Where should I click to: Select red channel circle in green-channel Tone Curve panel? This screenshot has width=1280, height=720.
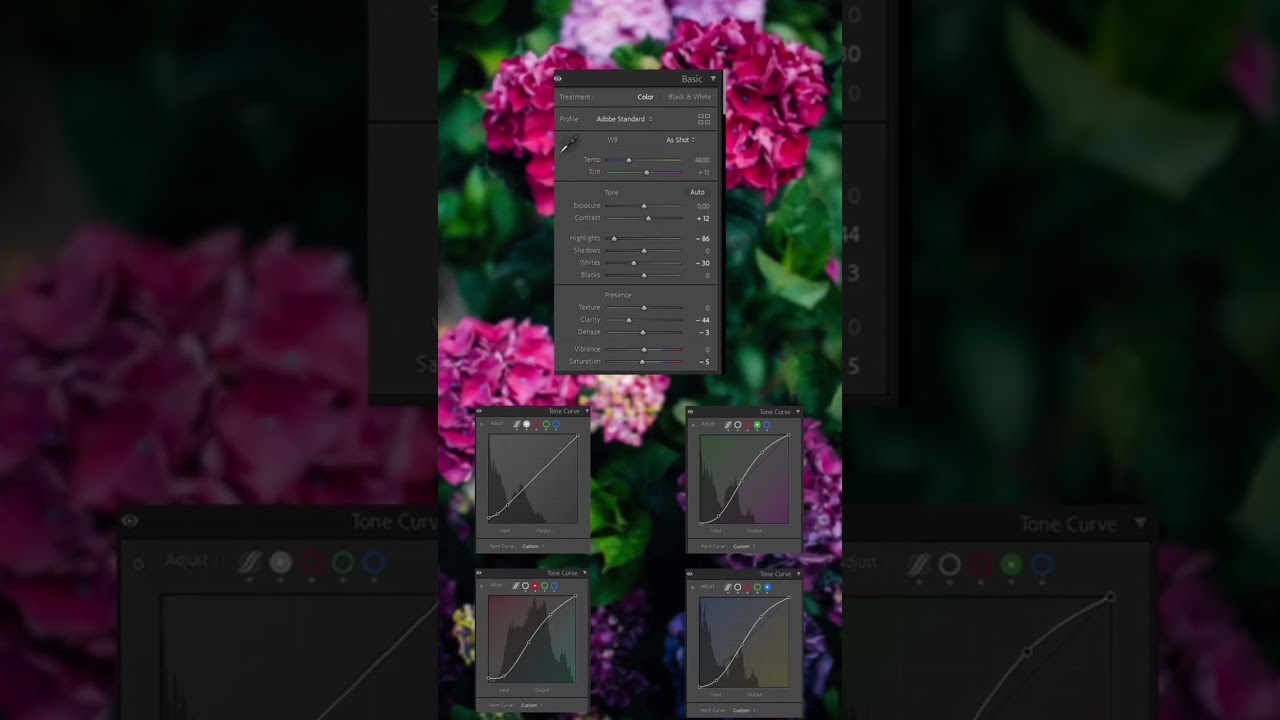tap(747, 425)
